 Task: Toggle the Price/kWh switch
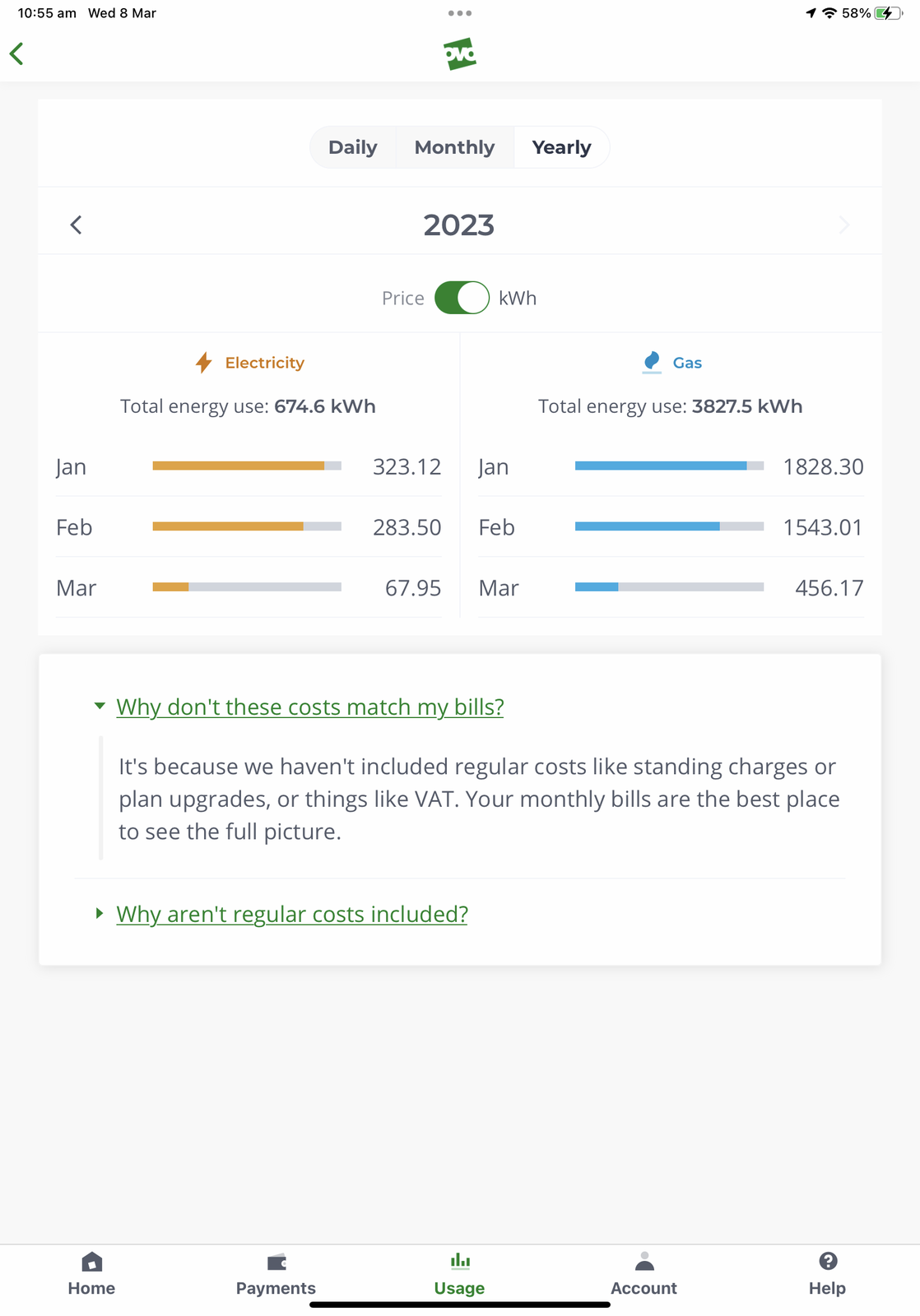pos(462,298)
